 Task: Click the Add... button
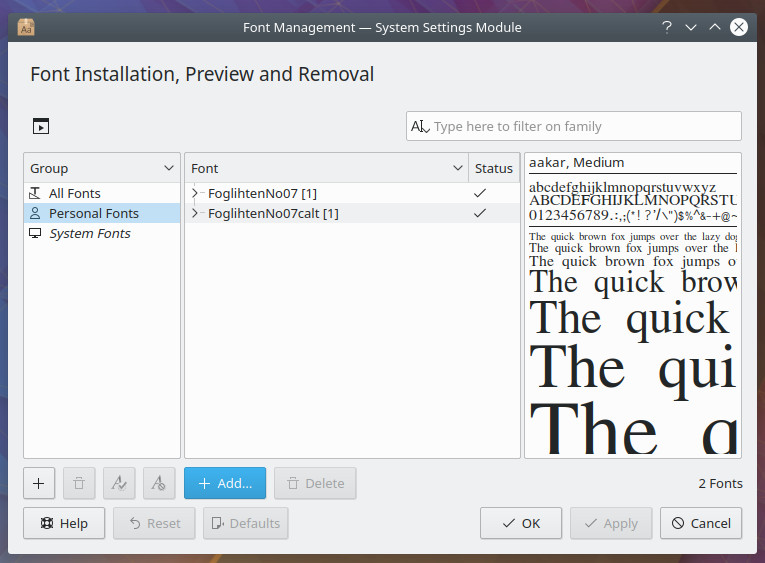[x=225, y=483]
